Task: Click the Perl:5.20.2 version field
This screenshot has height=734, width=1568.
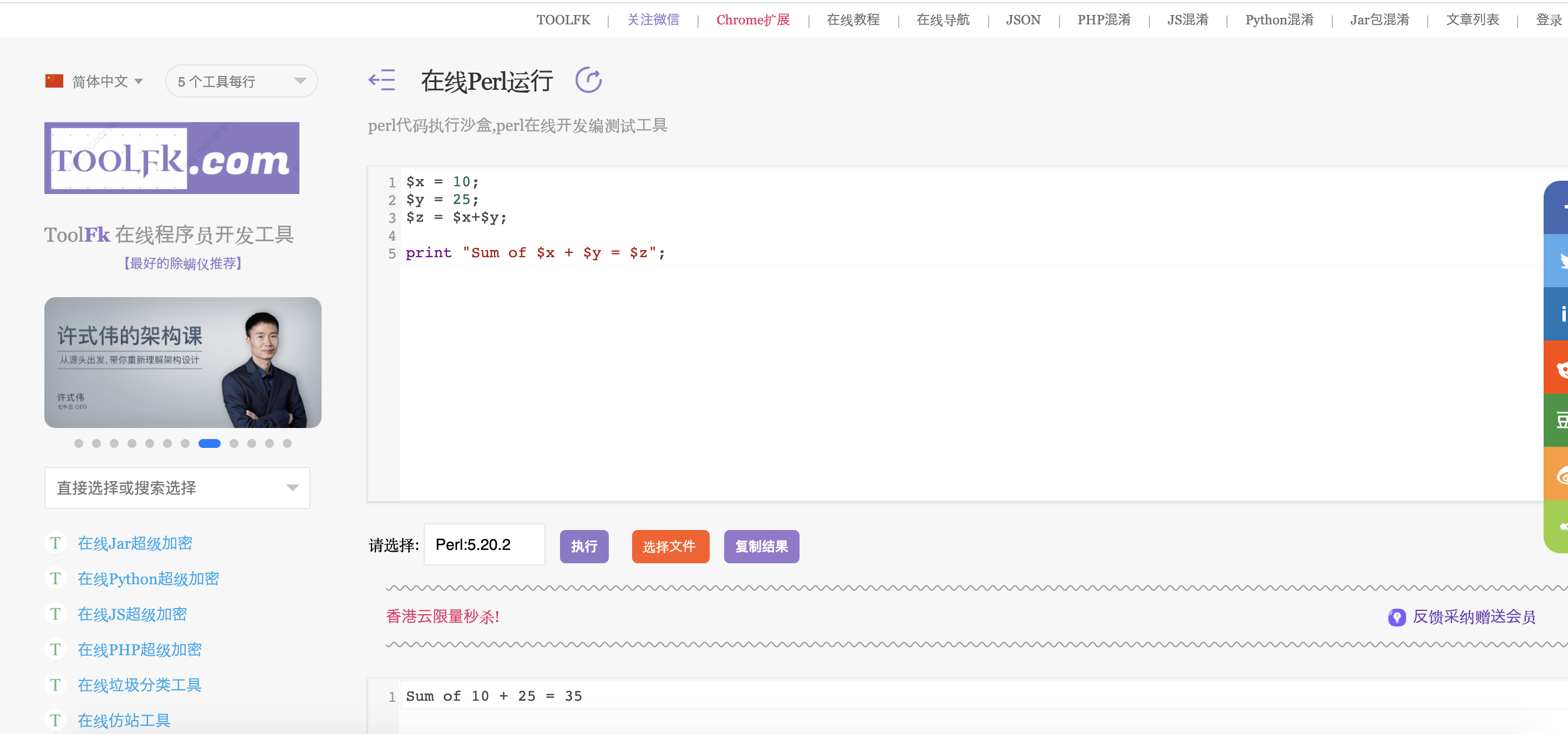Action: (484, 545)
